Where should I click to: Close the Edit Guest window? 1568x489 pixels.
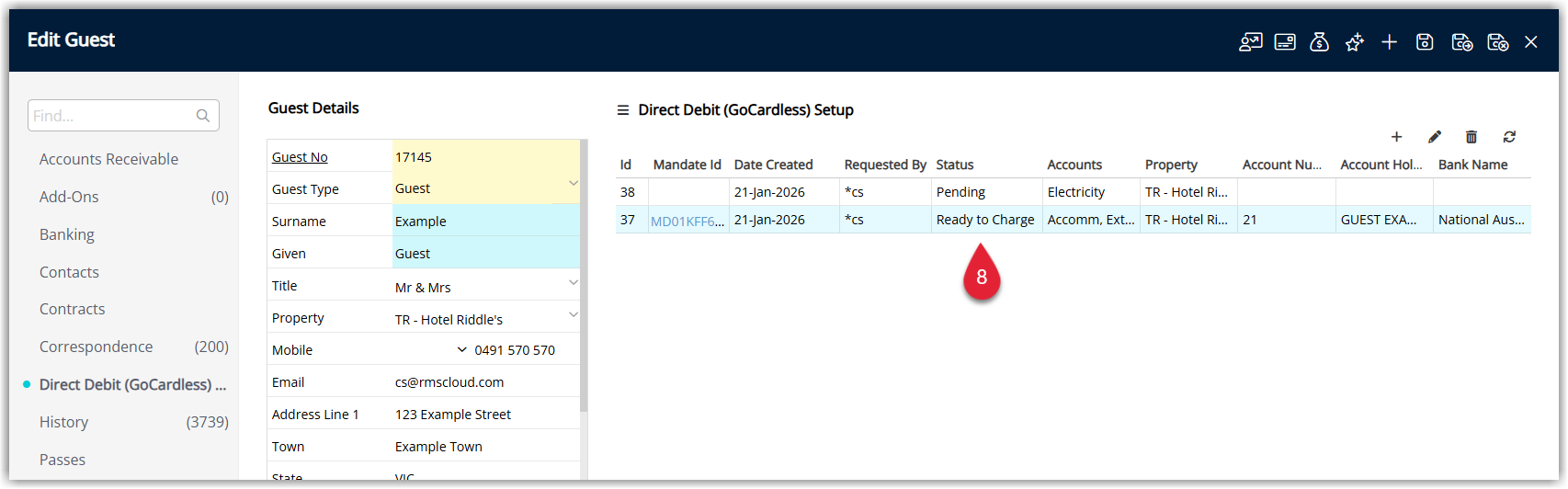(x=1531, y=41)
